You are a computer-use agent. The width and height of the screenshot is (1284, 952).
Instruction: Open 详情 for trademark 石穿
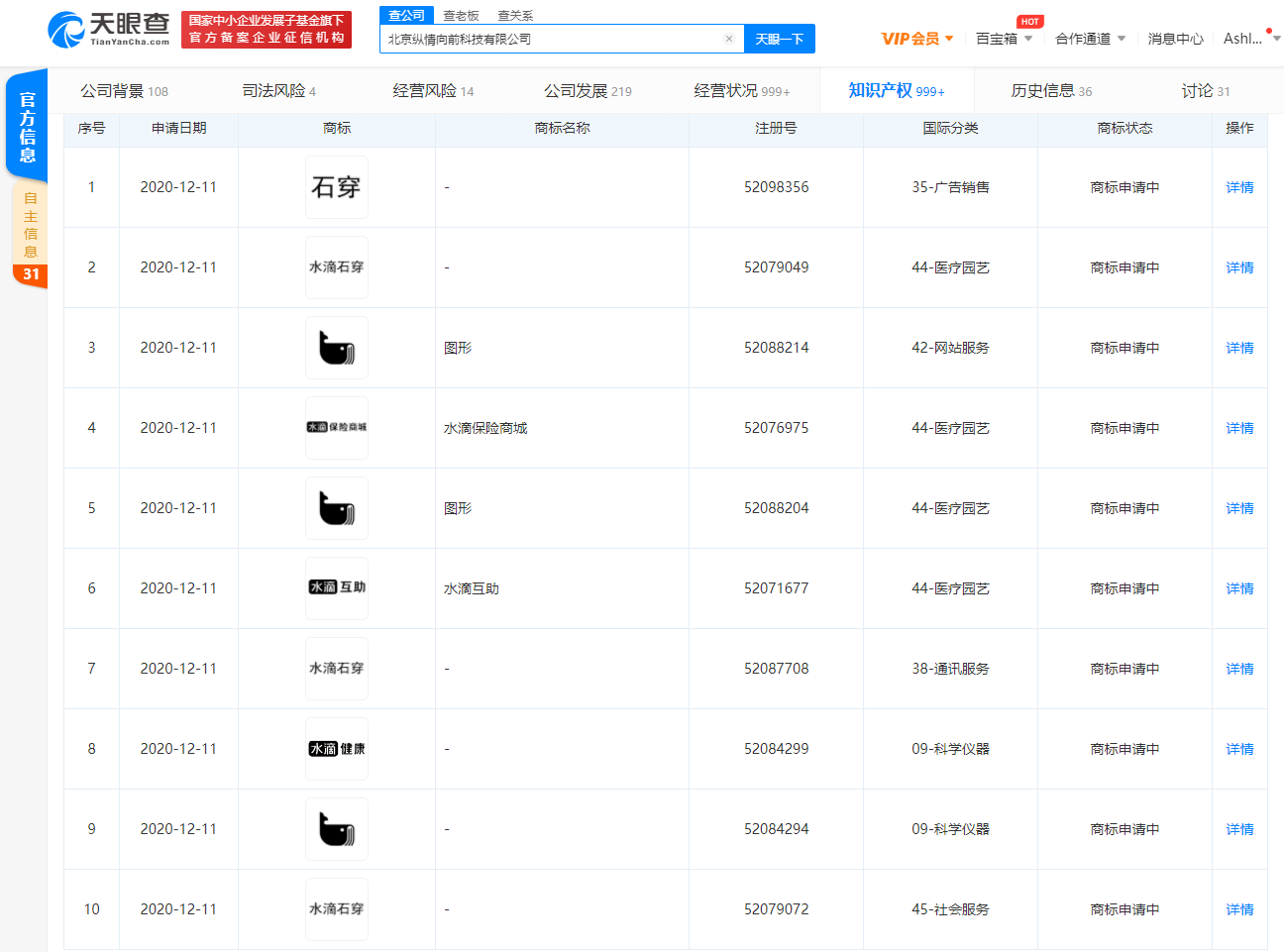(1239, 186)
